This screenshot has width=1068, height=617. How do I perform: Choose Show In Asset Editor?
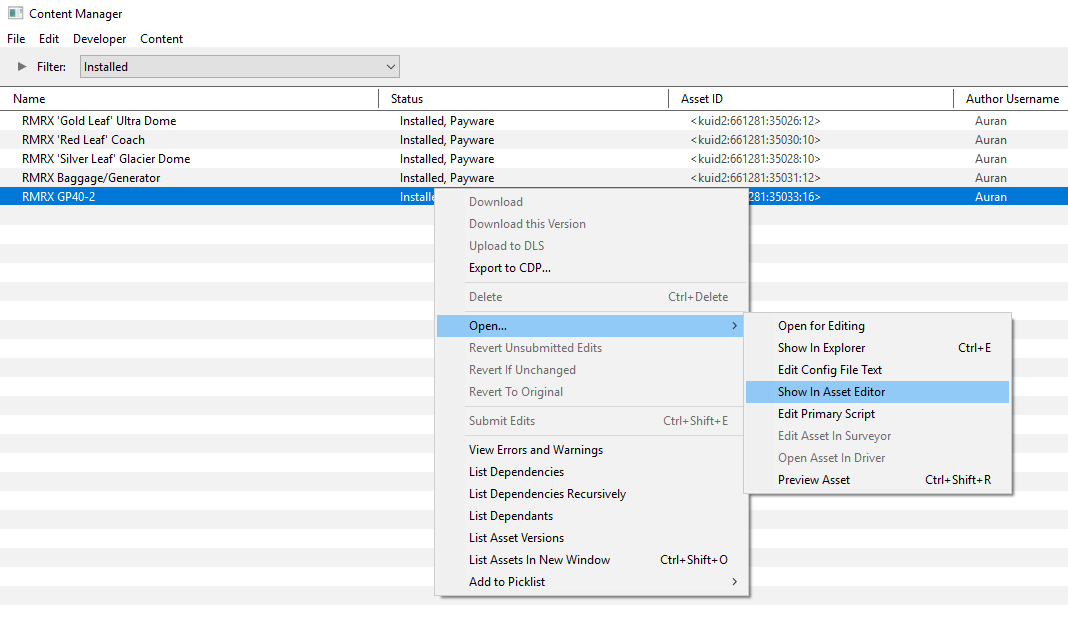[x=831, y=392]
